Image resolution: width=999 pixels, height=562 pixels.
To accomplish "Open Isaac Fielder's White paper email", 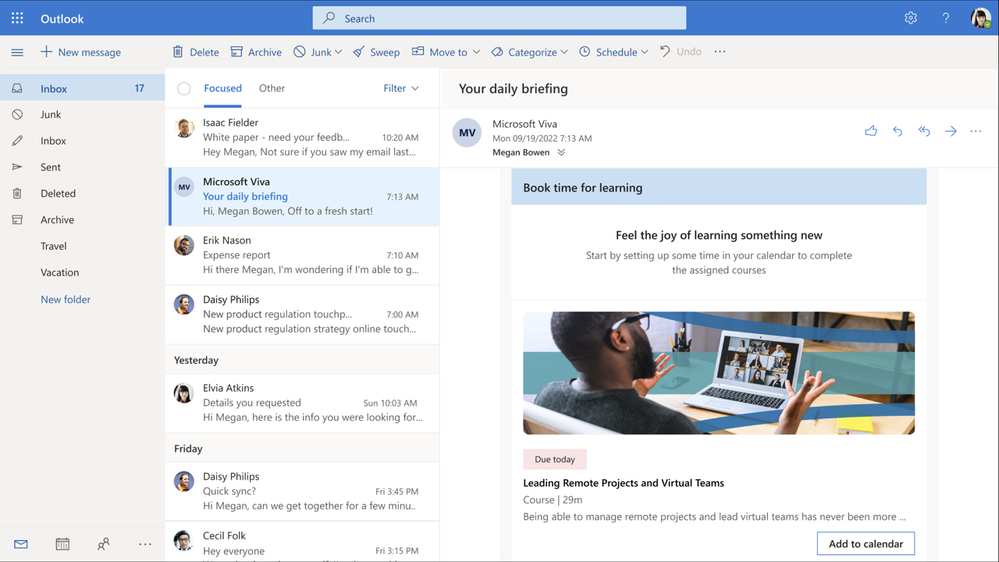I will [302, 138].
